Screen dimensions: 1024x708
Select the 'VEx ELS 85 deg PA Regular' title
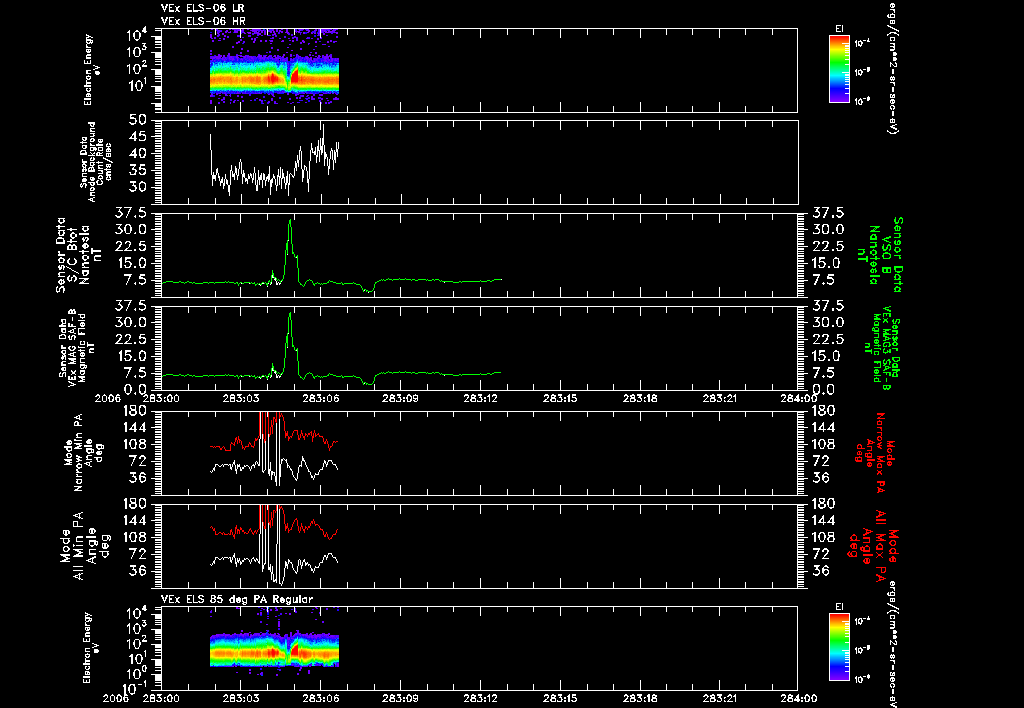point(237,599)
